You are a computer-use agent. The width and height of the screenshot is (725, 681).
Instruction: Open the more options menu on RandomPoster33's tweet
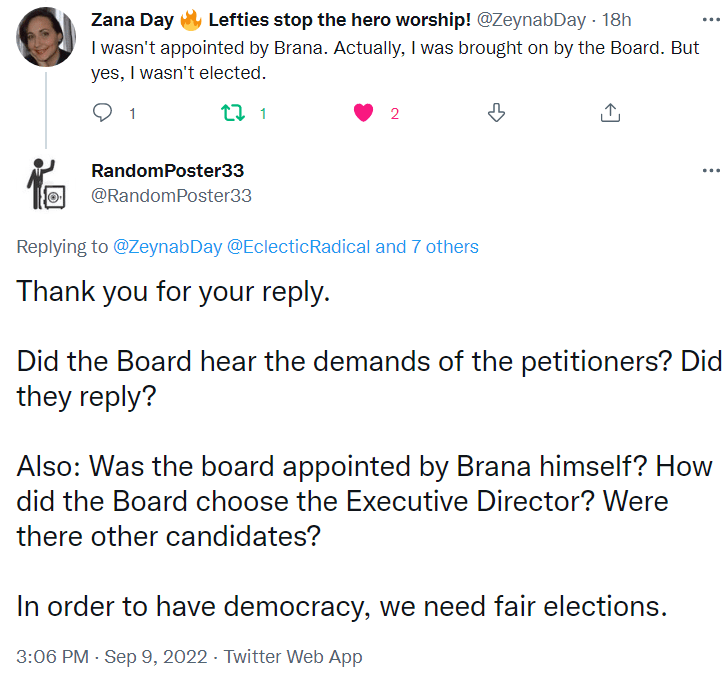710,171
